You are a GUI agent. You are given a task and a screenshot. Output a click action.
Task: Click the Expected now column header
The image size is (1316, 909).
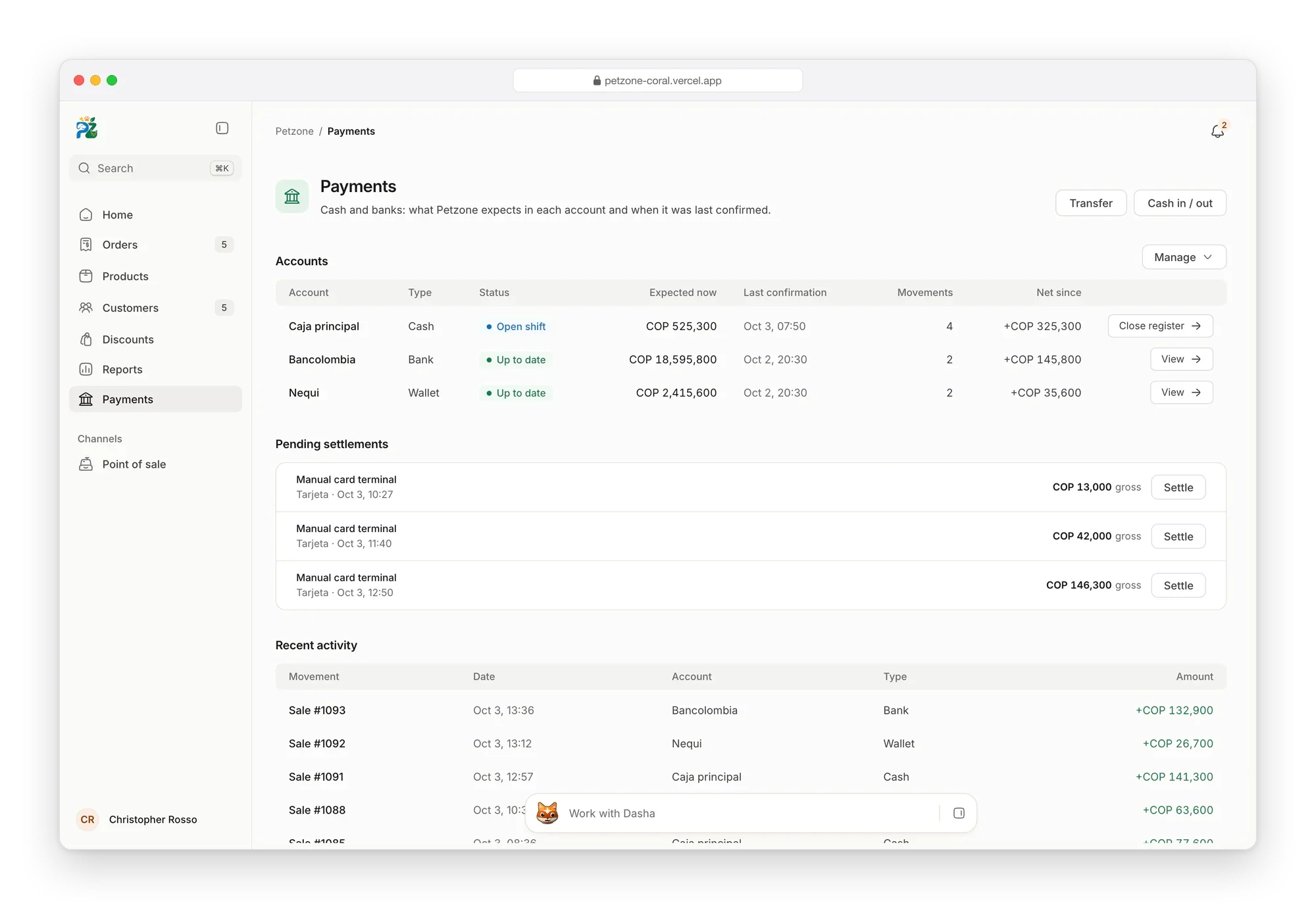pos(682,293)
